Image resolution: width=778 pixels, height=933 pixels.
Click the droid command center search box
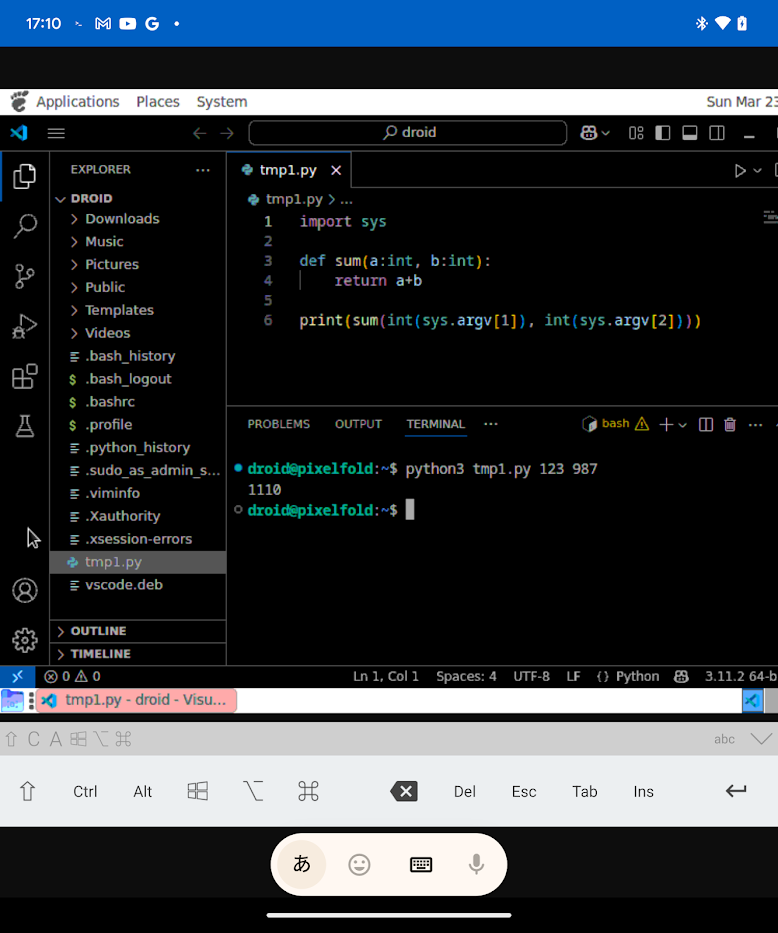coord(407,133)
